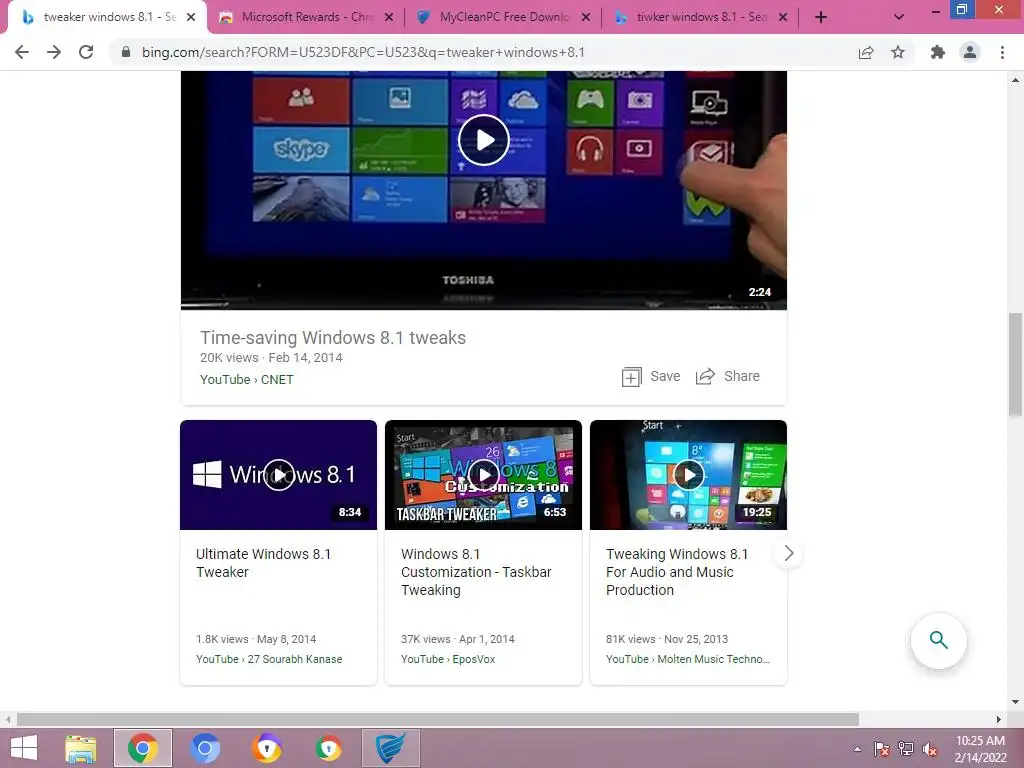
Task: Close the Microsoft Rewards tab
Action: pyautogui.click(x=389, y=18)
